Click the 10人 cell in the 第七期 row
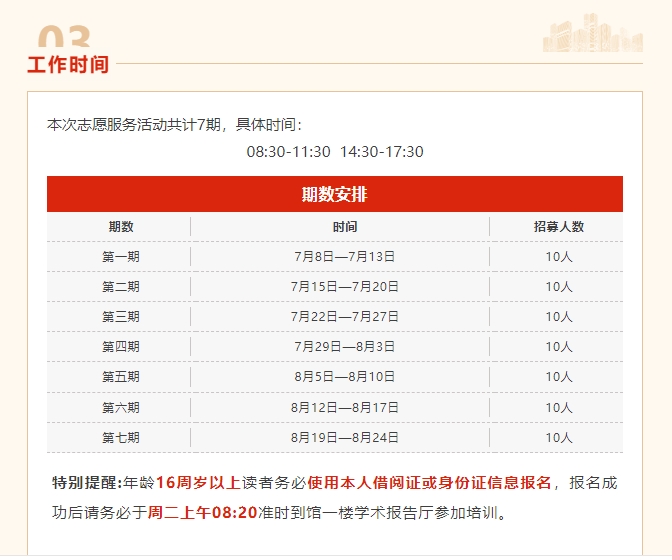Image resolution: width=672 pixels, height=560 pixels. (x=558, y=438)
